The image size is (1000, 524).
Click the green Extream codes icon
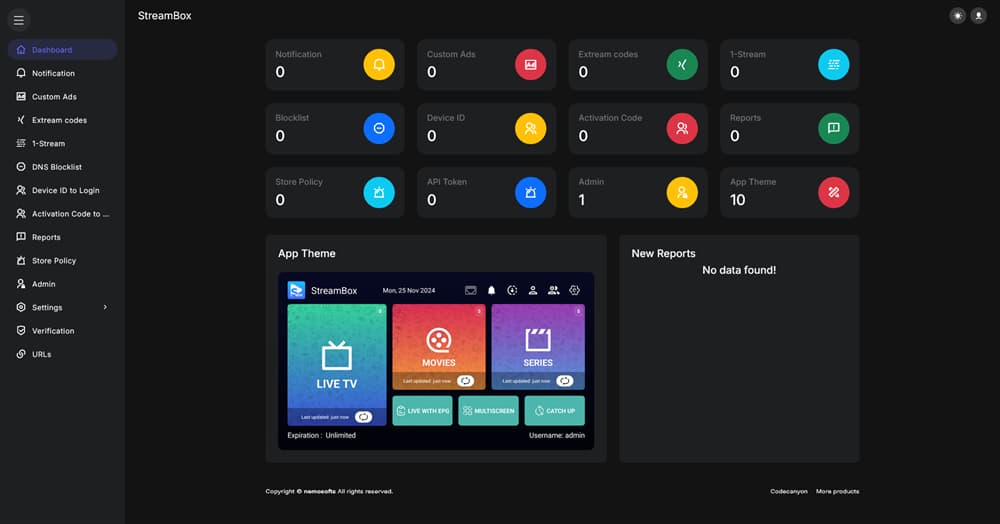tap(682, 65)
